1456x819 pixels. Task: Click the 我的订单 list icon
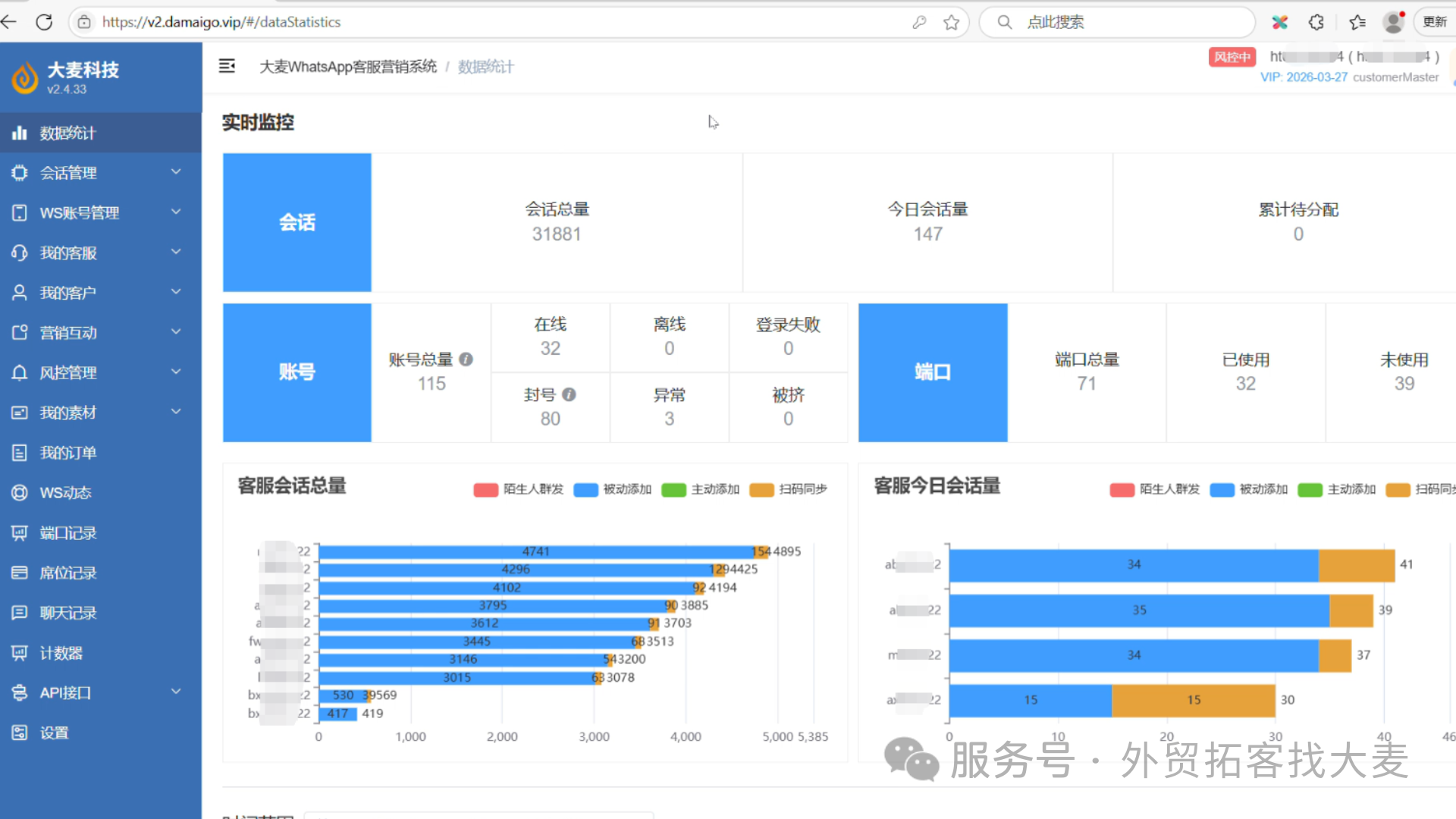[20, 453]
